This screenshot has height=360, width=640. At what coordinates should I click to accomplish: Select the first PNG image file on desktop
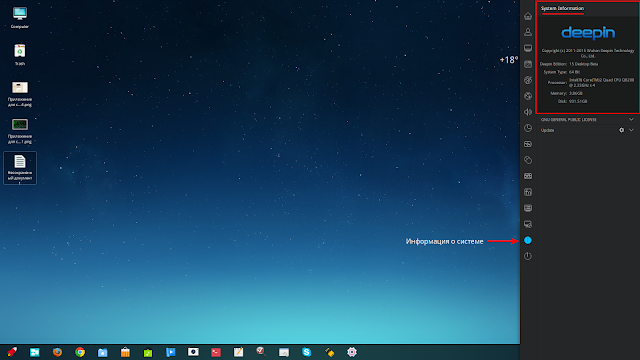[20, 94]
